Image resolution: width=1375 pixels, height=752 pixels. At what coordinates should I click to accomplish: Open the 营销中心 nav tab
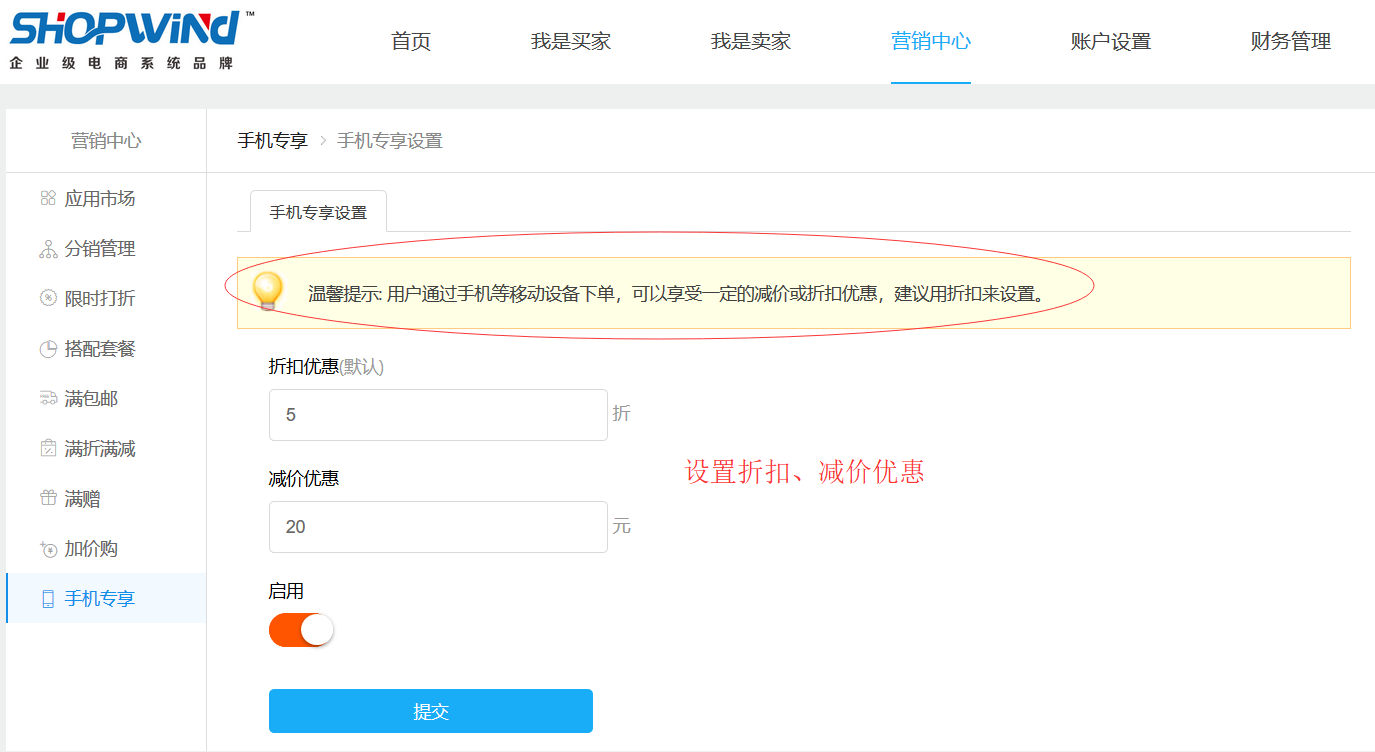click(931, 41)
